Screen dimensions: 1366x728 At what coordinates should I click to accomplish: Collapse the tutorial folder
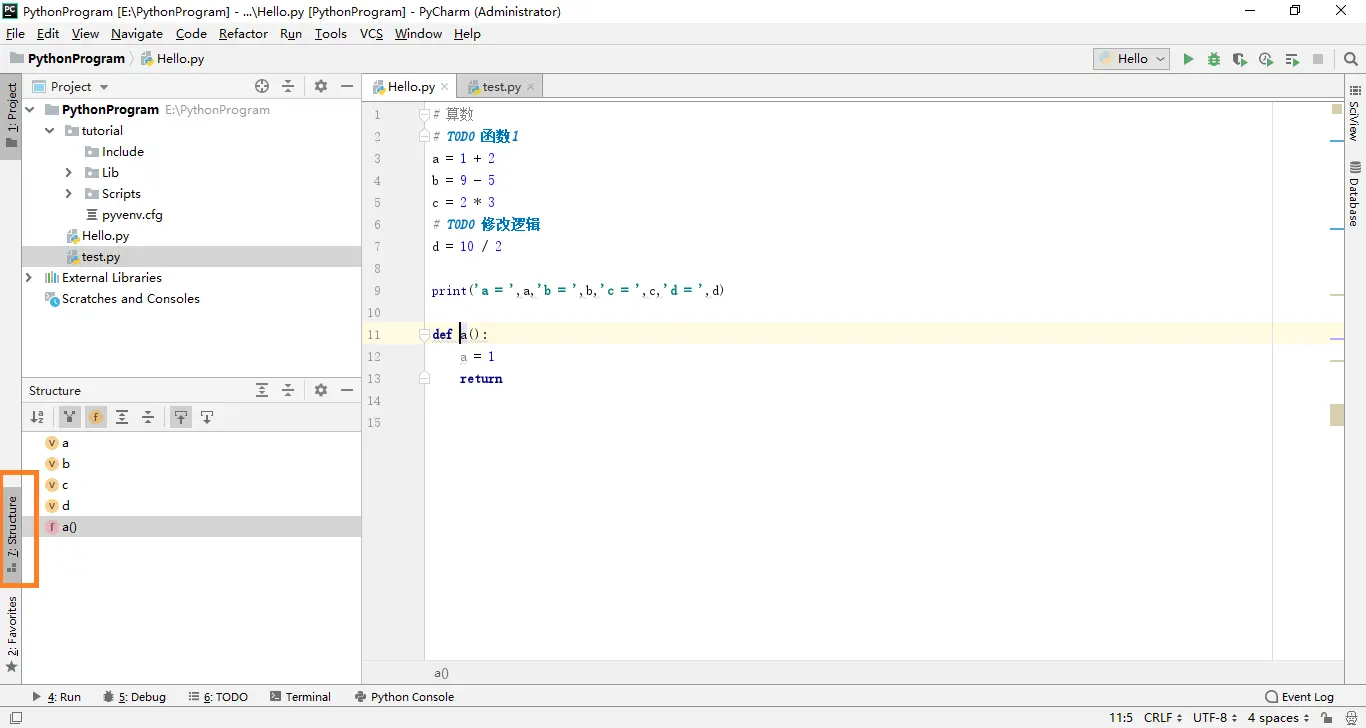49,131
